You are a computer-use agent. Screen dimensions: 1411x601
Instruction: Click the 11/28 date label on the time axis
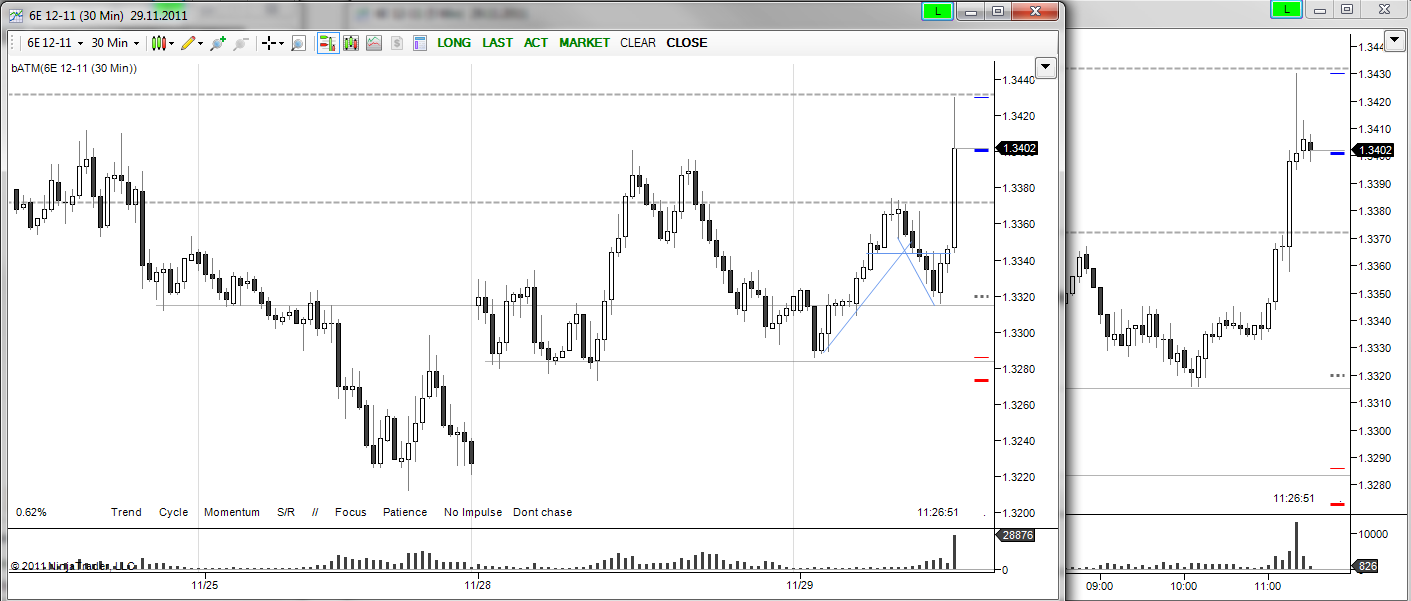click(x=477, y=584)
